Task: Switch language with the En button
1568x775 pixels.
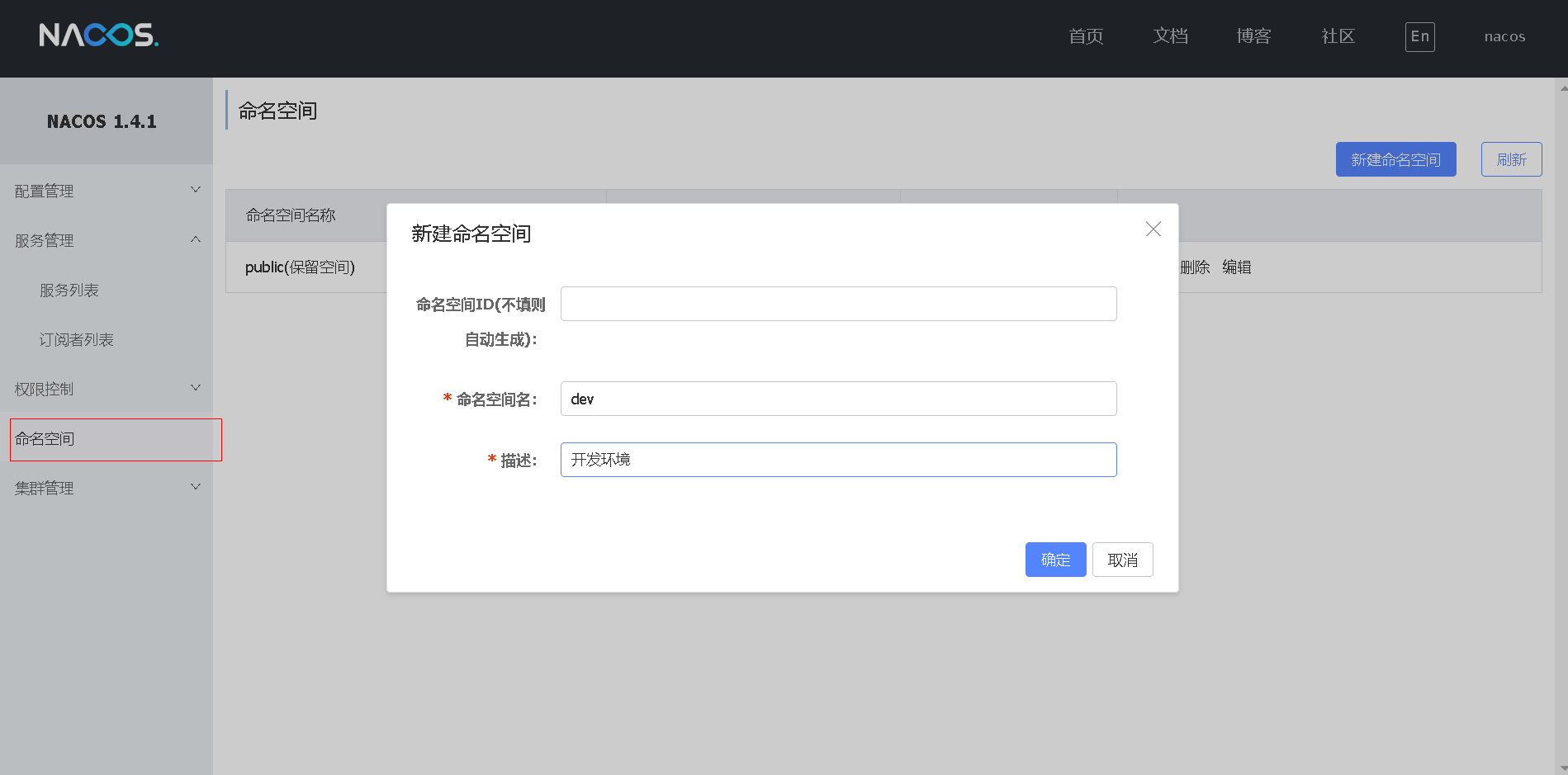Action: pyautogui.click(x=1419, y=36)
